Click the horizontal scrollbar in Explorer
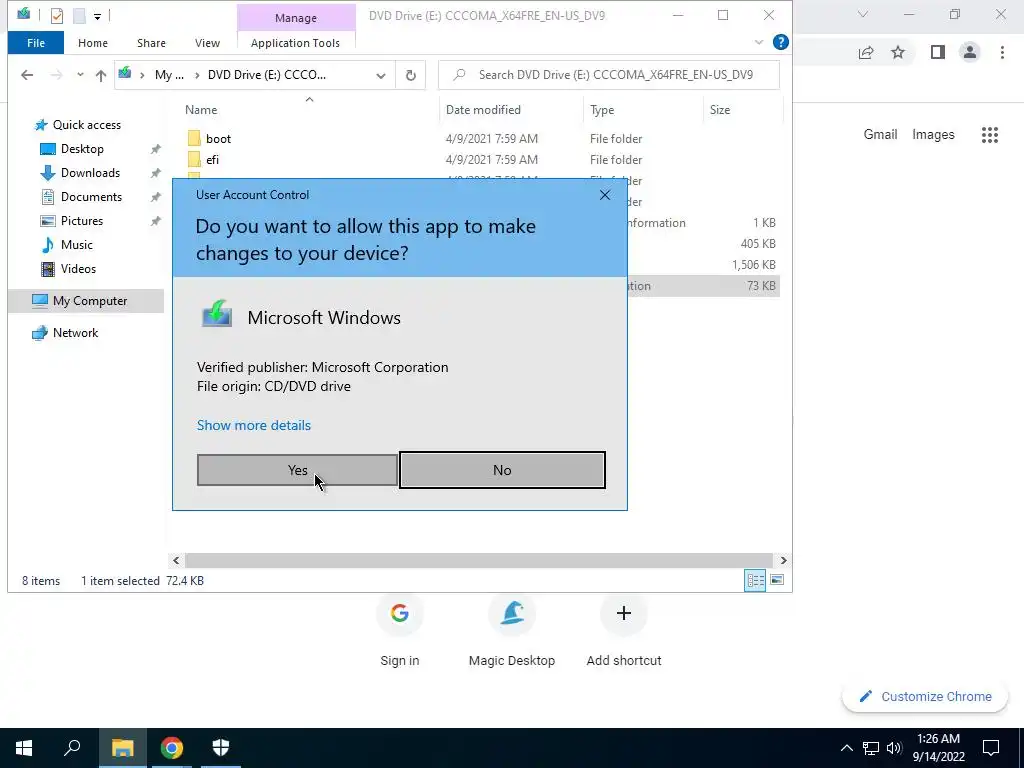The image size is (1024, 768). (x=479, y=560)
